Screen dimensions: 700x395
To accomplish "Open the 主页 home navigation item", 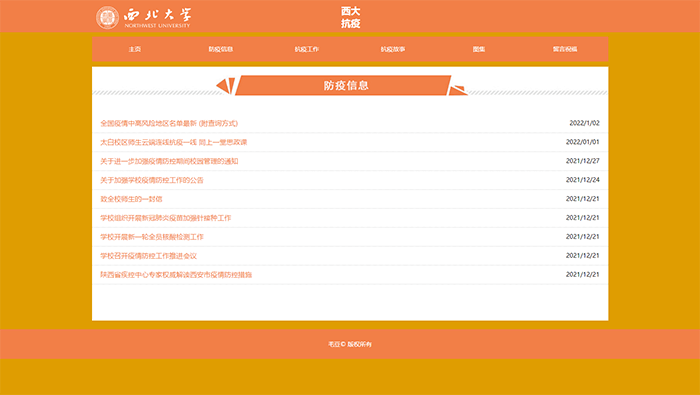I will (x=135, y=49).
